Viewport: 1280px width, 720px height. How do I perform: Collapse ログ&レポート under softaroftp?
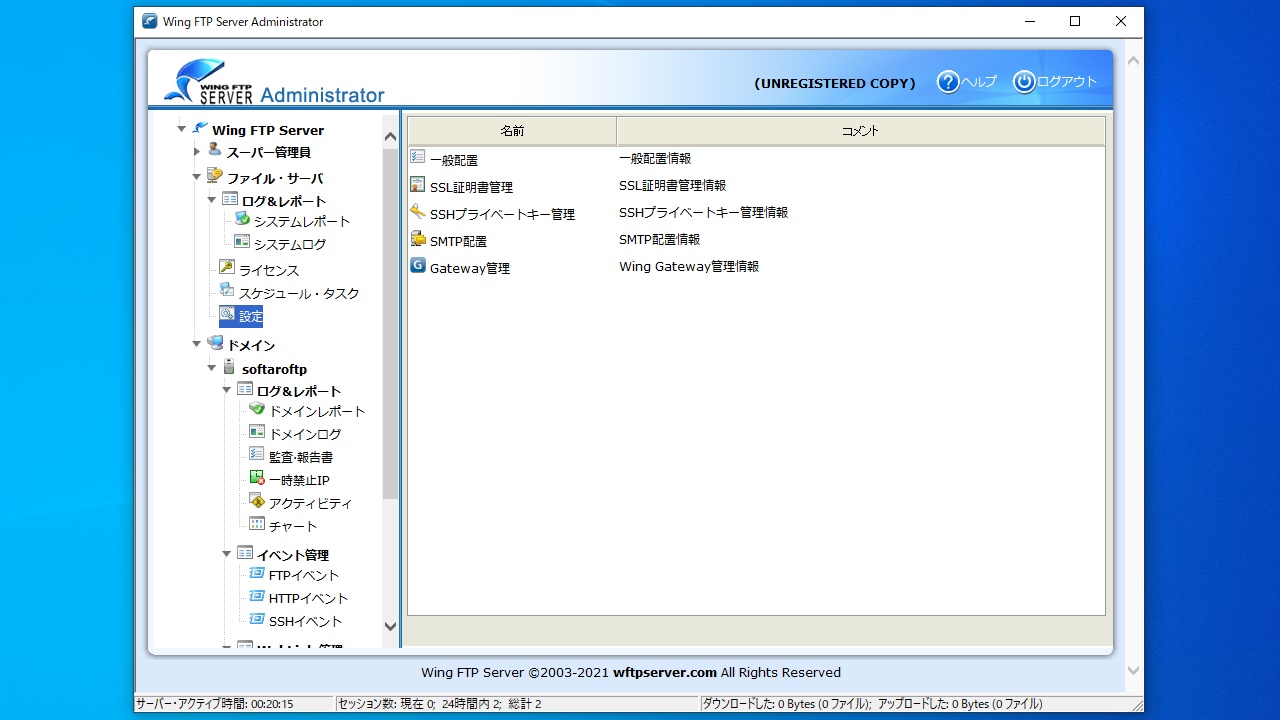pos(227,390)
